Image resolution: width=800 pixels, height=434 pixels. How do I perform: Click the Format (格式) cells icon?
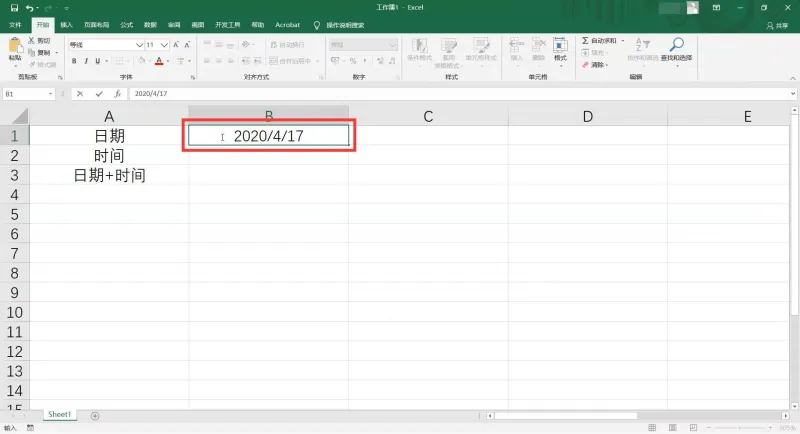(x=560, y=45)
